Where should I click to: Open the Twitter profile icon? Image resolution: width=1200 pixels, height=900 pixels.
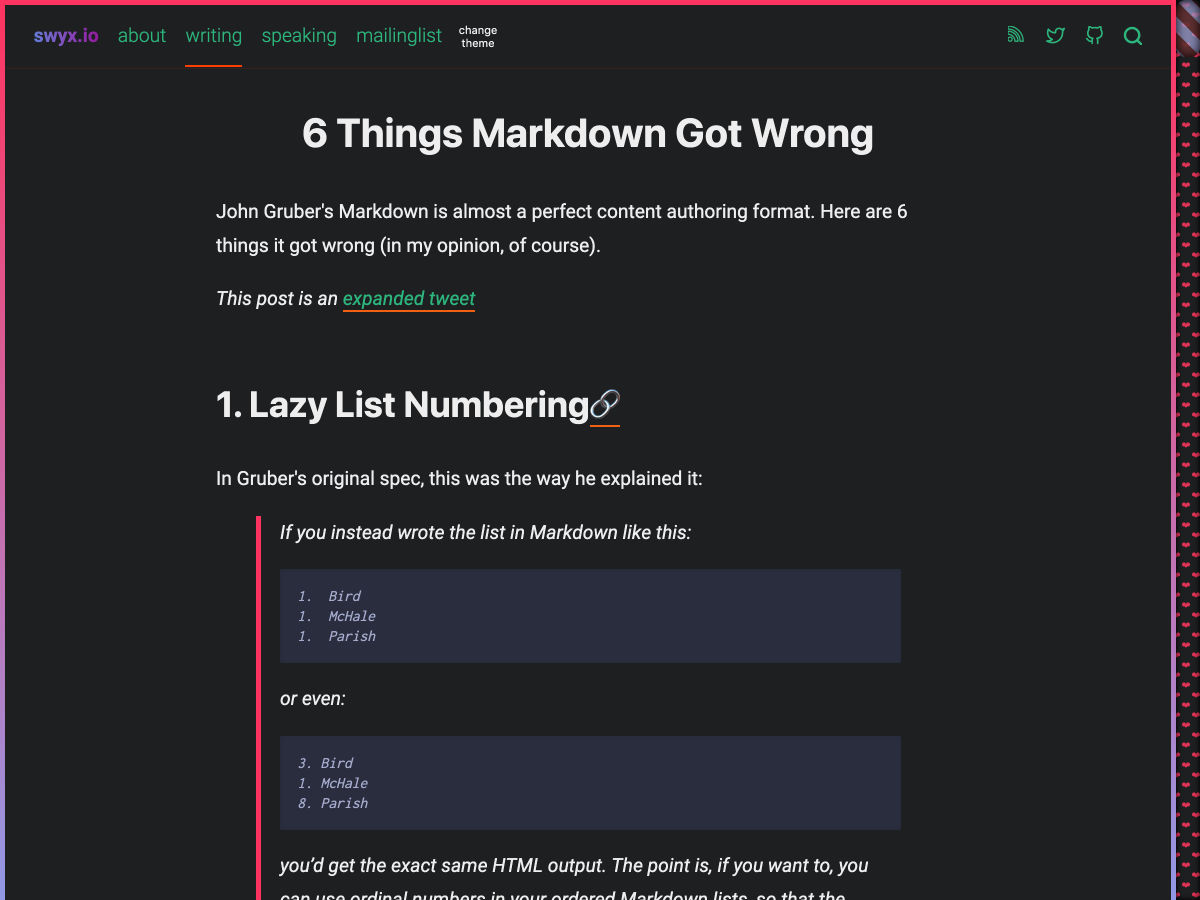point(1055,36)
